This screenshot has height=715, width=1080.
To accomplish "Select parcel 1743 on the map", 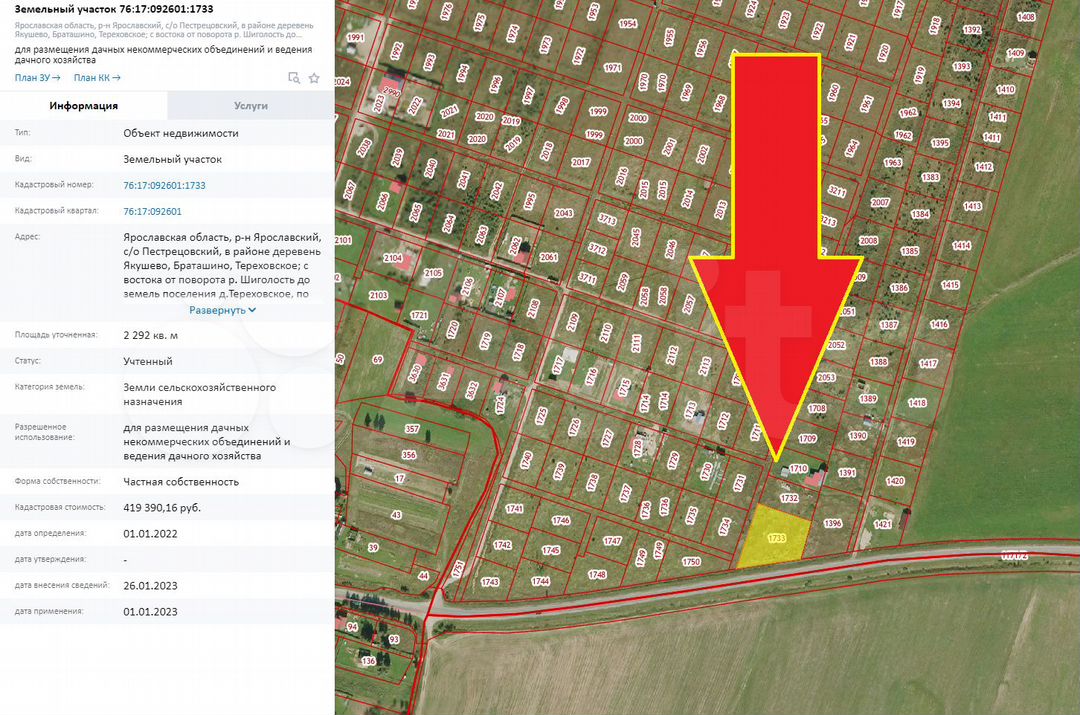I will click(x=490, y=581).
